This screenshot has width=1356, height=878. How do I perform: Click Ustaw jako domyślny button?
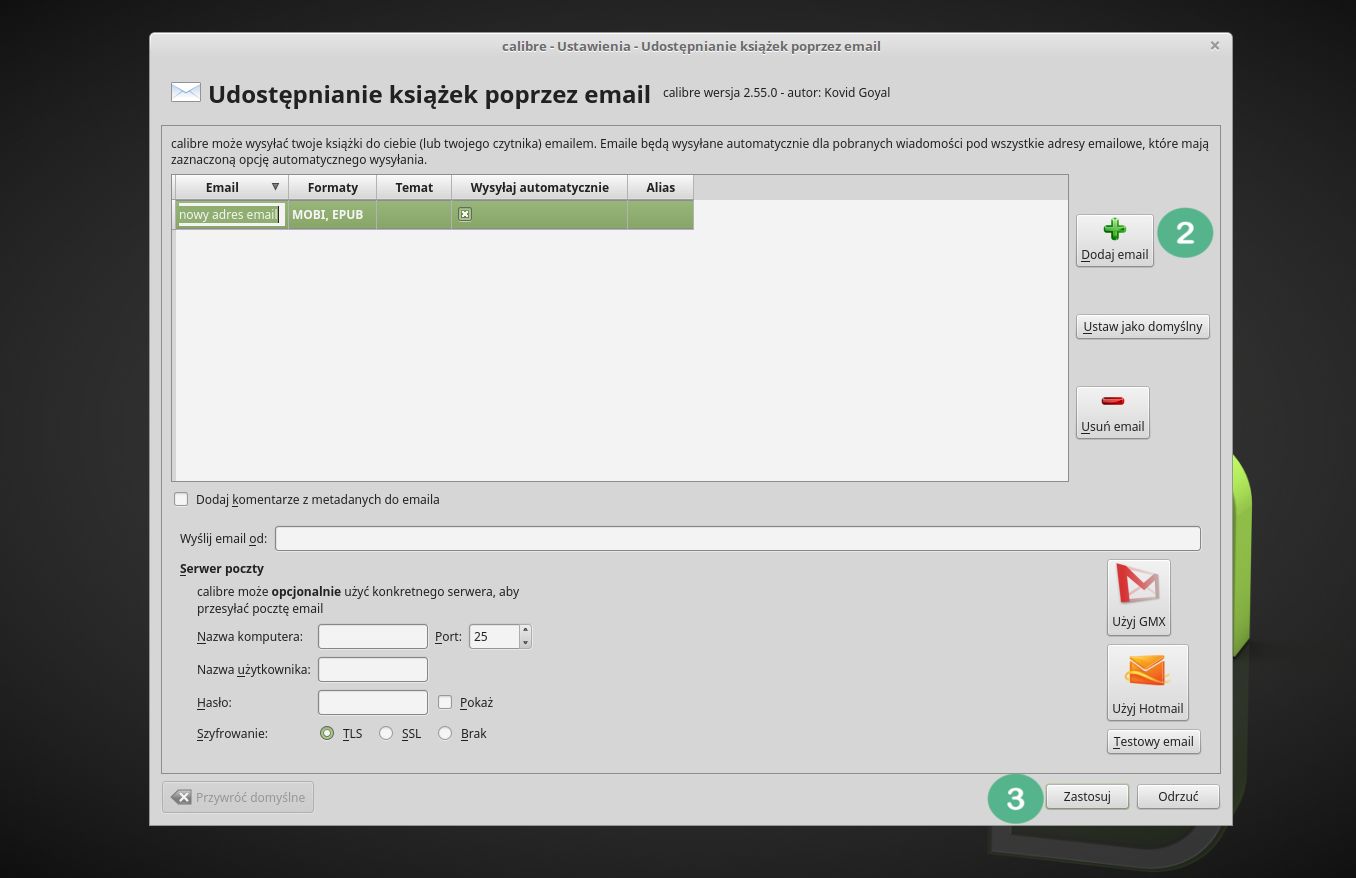pos(1142,326)
